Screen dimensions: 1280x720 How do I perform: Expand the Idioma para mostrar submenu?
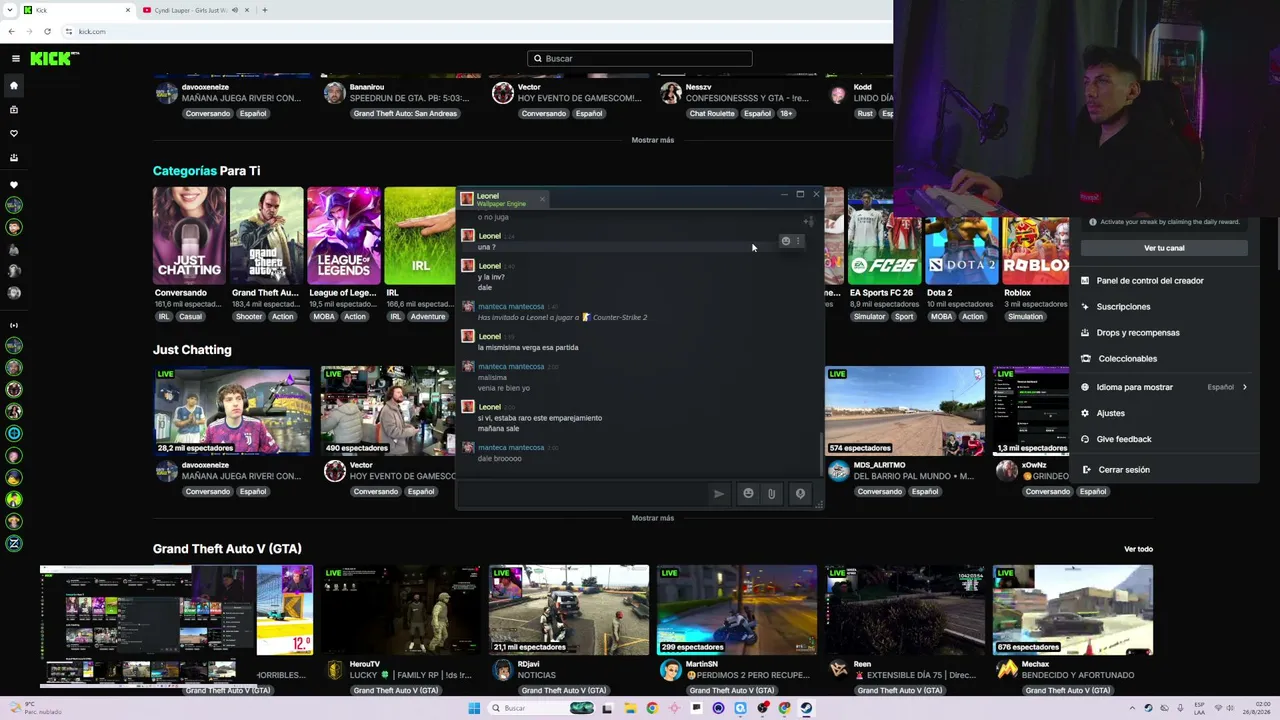pyautogui.click(x=1244, y=387)
